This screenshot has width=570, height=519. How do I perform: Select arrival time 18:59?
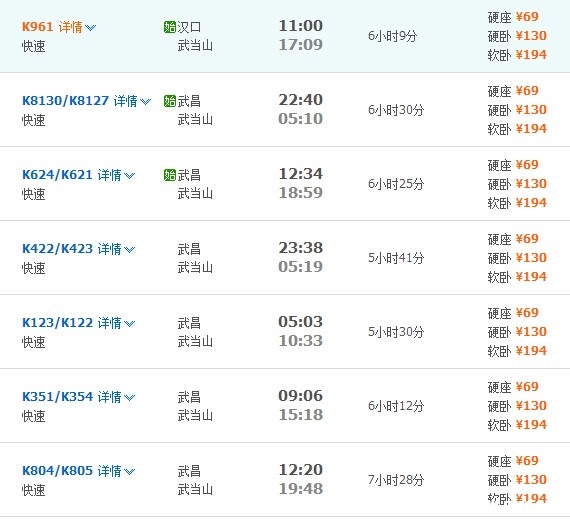point(301,192)
